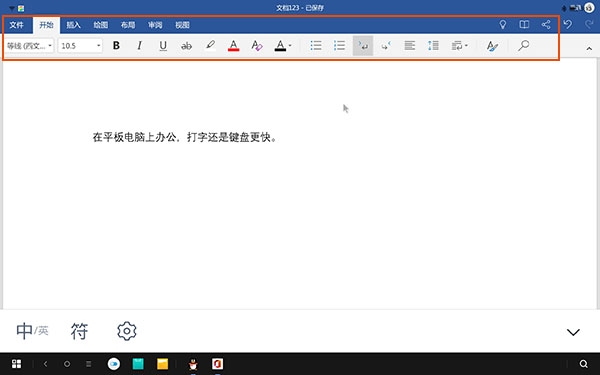Insert a numbered list
Screen dimensions: 600x375
point(339,46)
